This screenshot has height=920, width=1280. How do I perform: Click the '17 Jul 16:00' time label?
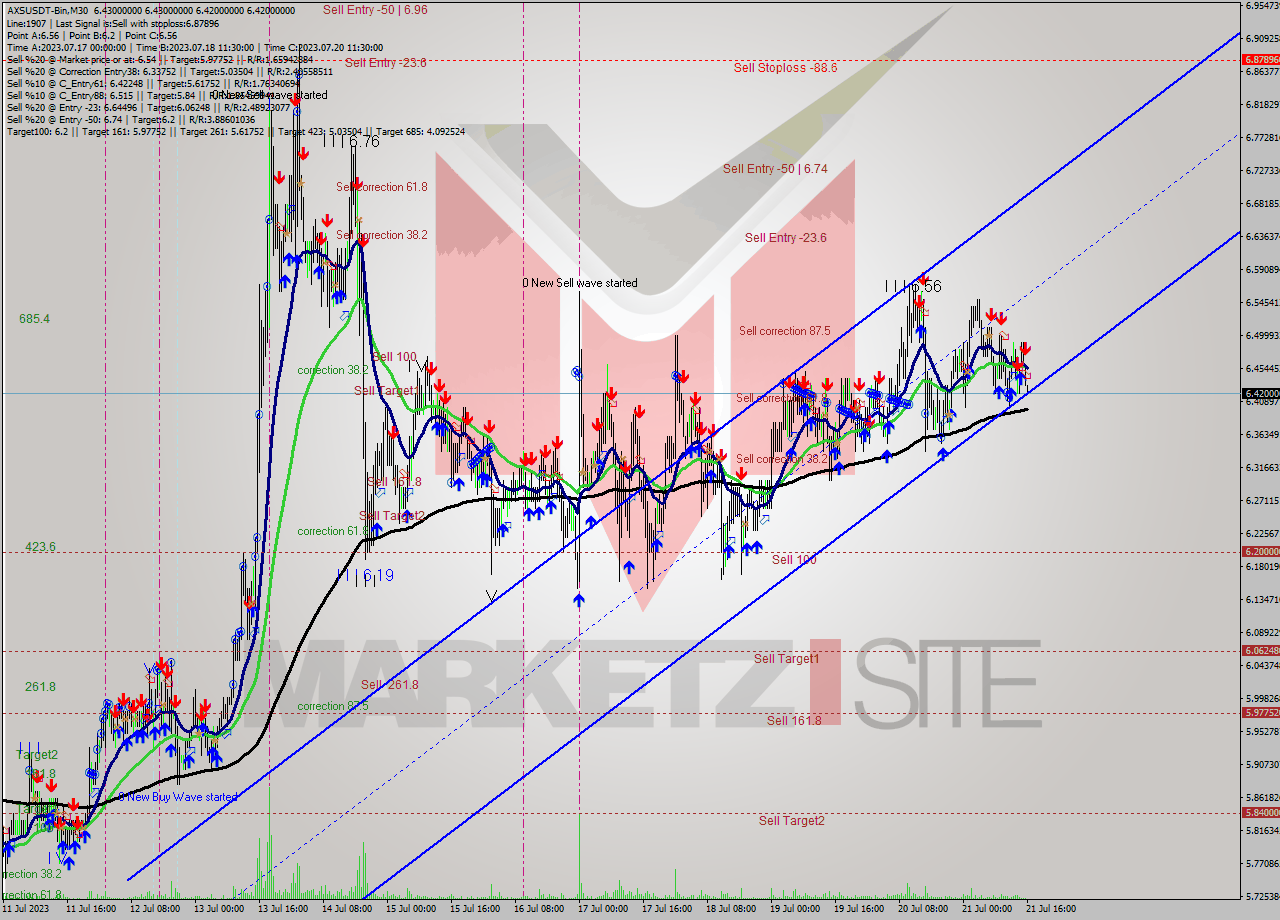[669, 909]
